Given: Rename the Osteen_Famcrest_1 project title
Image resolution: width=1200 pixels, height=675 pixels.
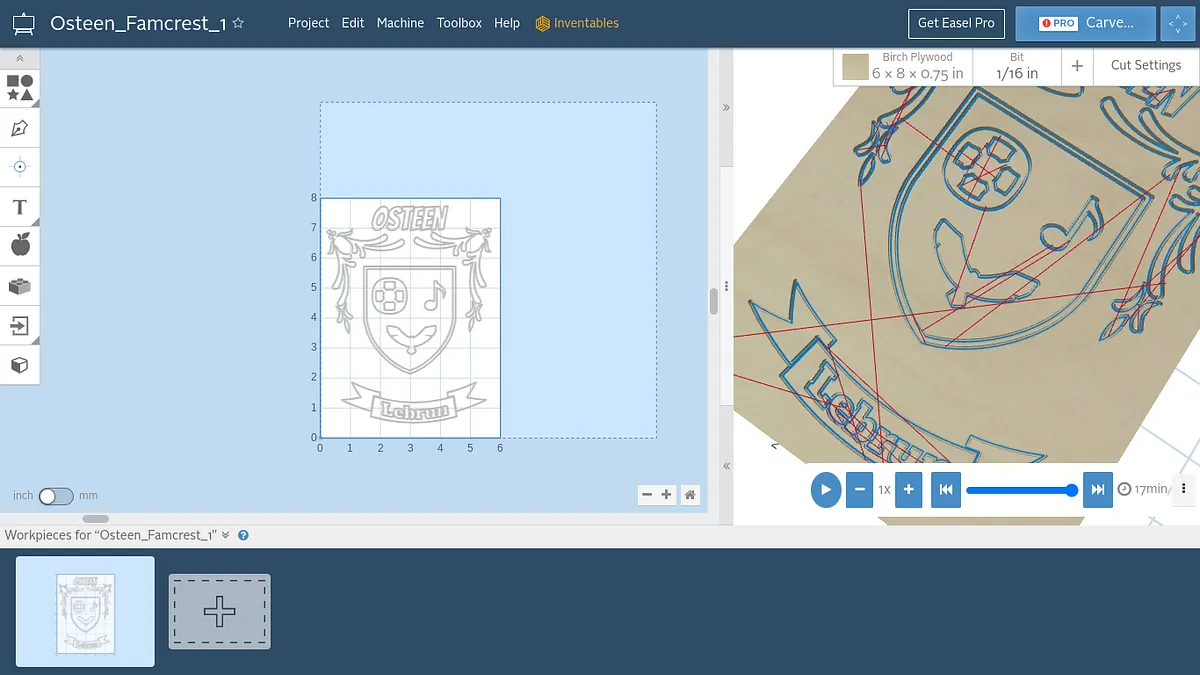Looking at the screenshot, I should pyautogui.click(x=137, y=23).
